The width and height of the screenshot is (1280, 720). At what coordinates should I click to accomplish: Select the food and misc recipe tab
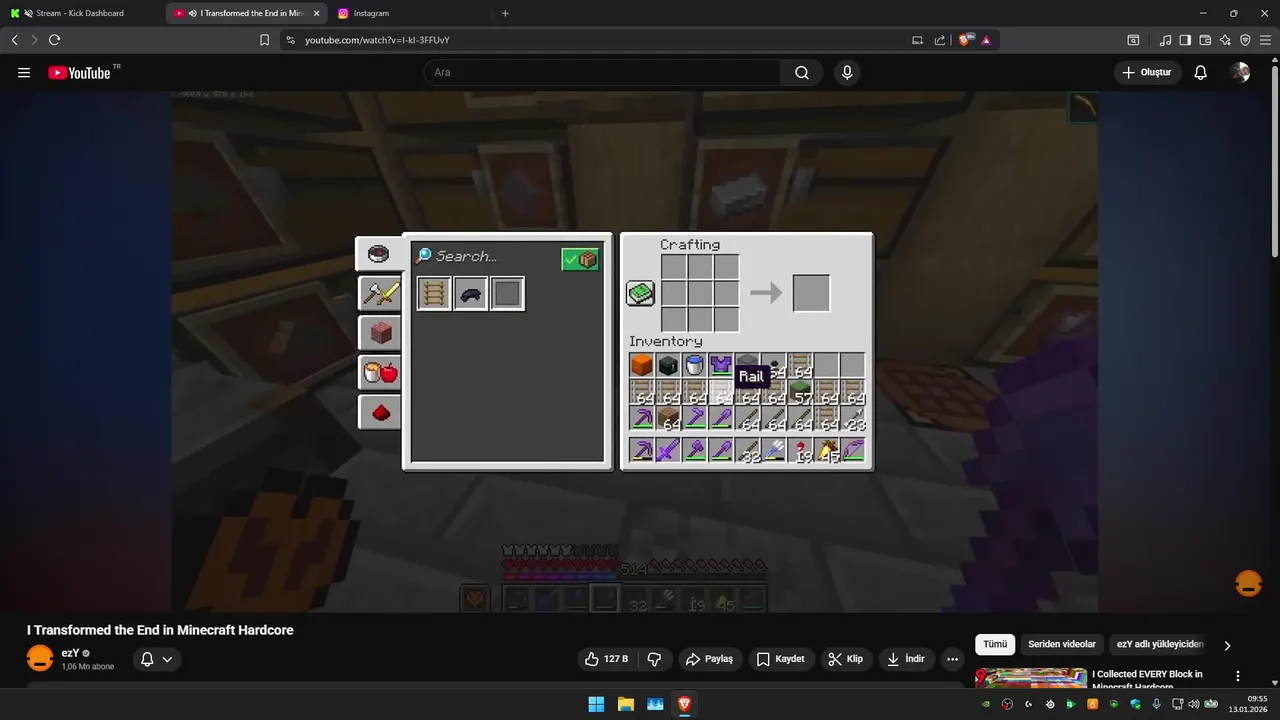[x=380, y=373]
